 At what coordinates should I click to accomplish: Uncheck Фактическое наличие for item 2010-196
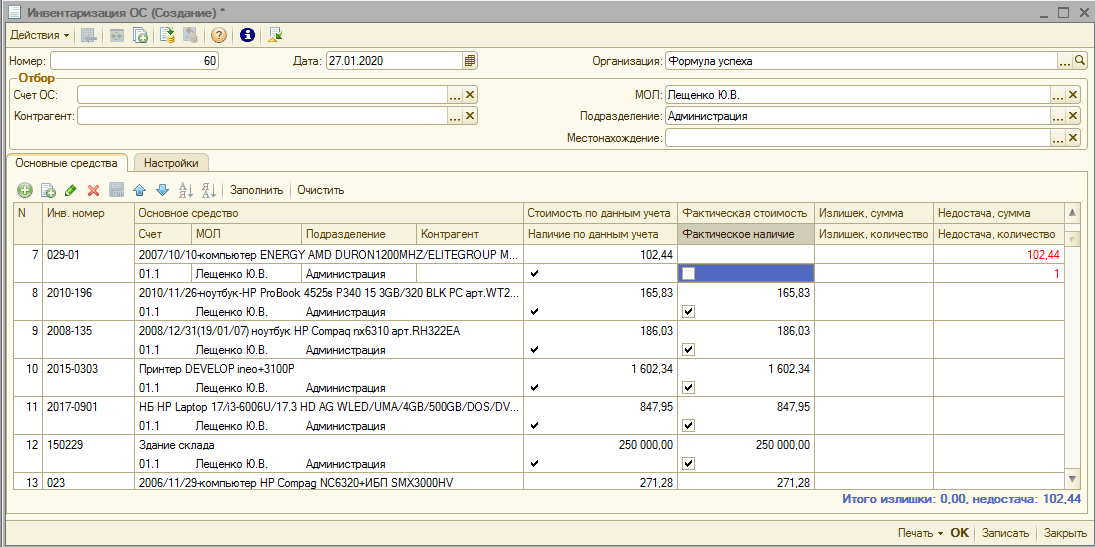689,312
